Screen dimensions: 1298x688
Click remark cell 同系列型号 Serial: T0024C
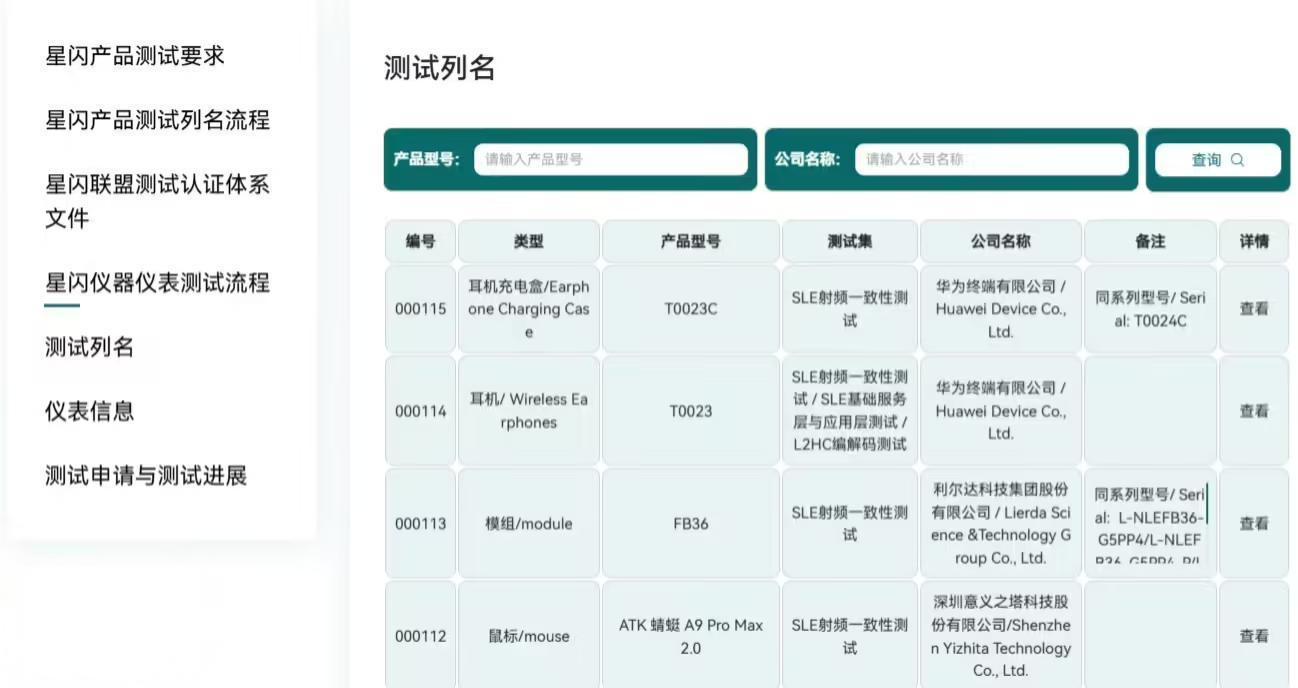(x=1150, y=309)
